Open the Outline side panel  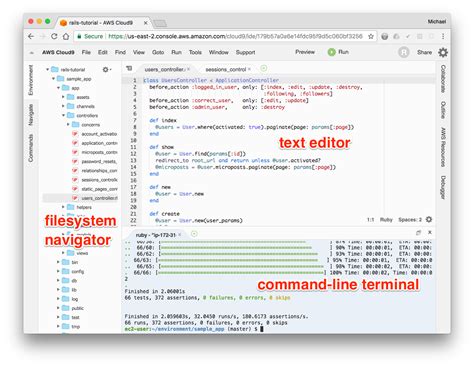coord(443,110)
